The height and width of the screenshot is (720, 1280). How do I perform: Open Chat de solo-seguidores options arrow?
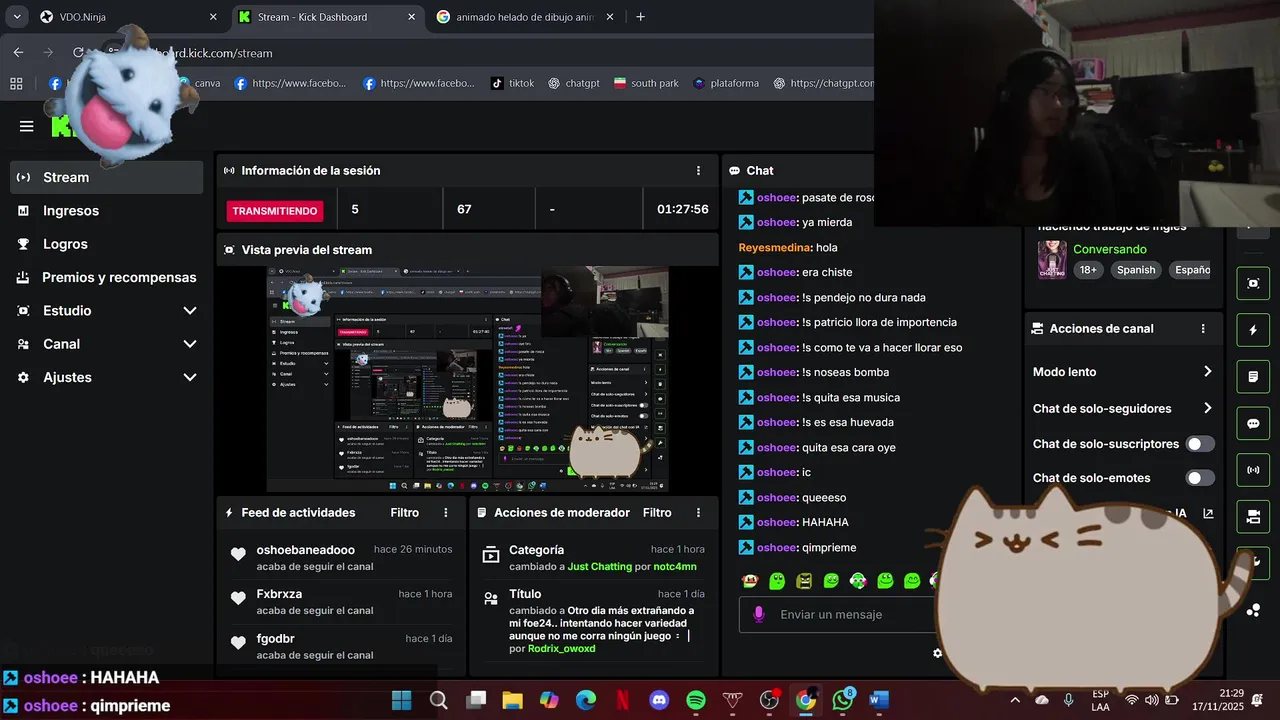1207,408
